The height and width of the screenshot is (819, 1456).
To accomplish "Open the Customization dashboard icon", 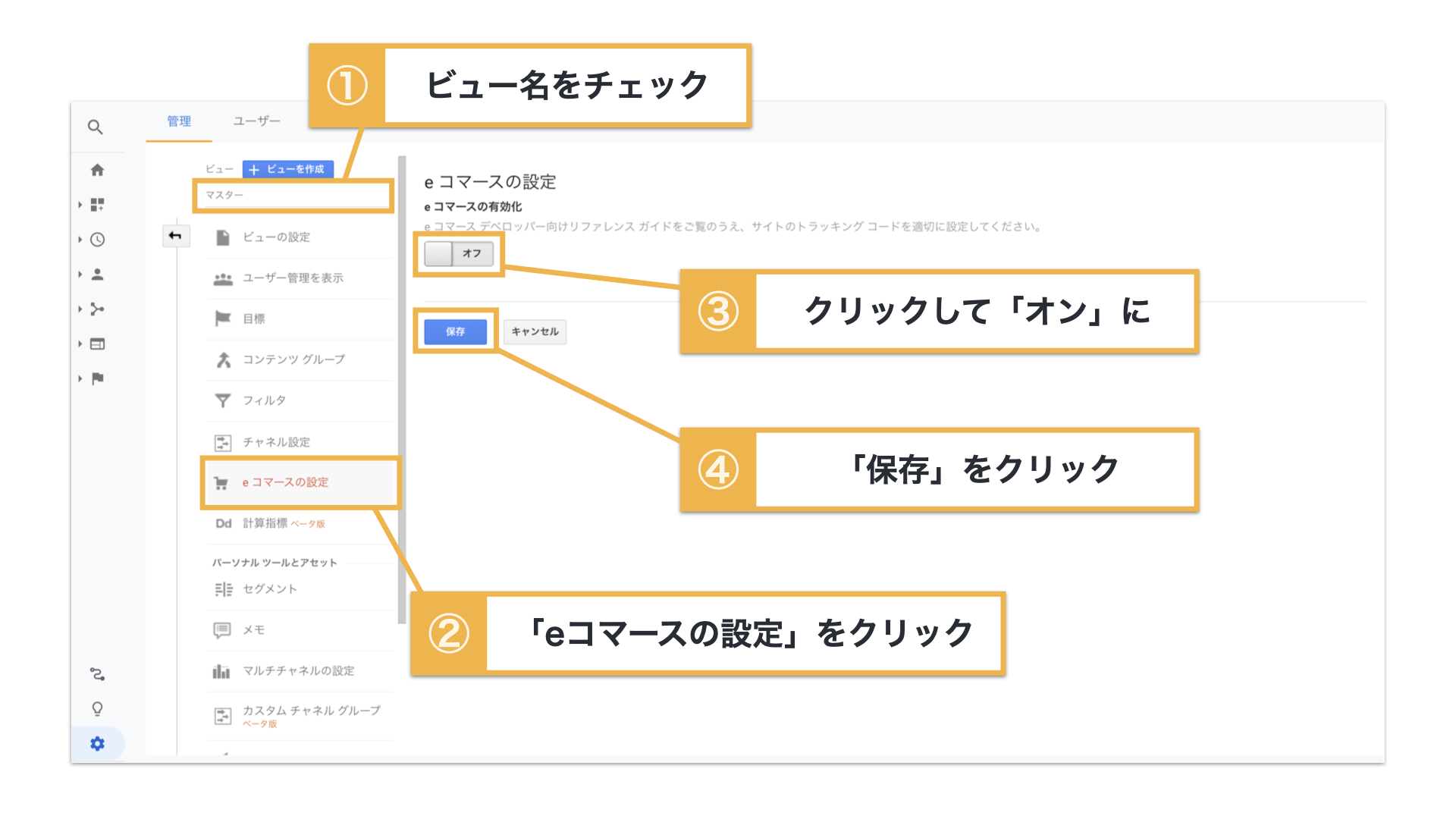I will [97, 205].
